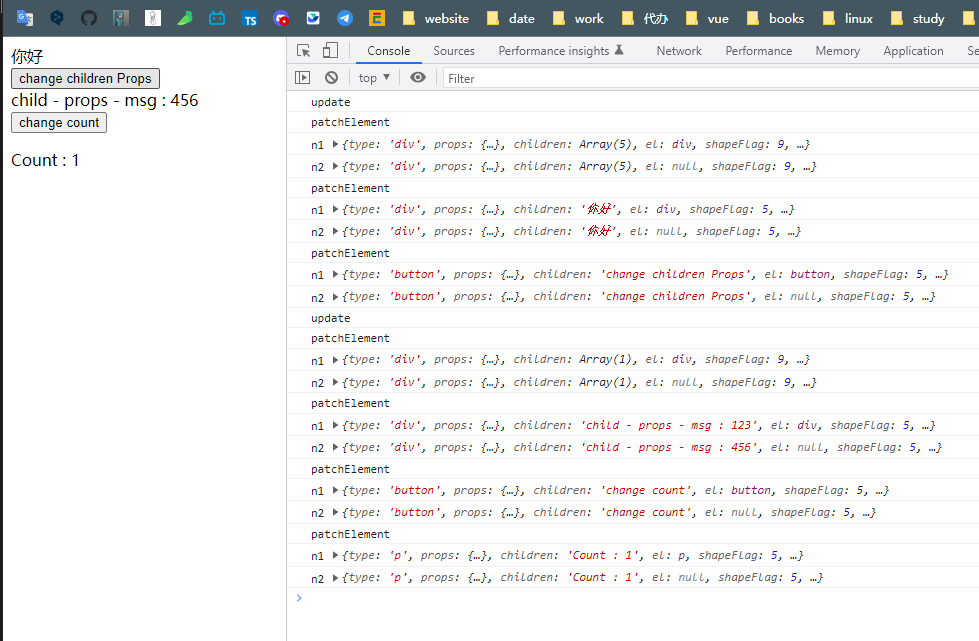Image resolution: width=979 pixels, height=641 pixels.
Task: Expand n2 button 'change children Props' object
Action: (335, 297)
